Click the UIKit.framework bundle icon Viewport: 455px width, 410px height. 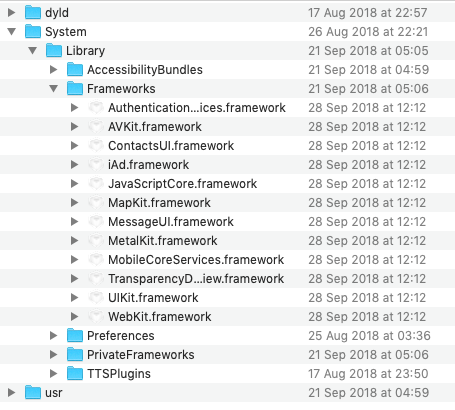click(96, 298)
